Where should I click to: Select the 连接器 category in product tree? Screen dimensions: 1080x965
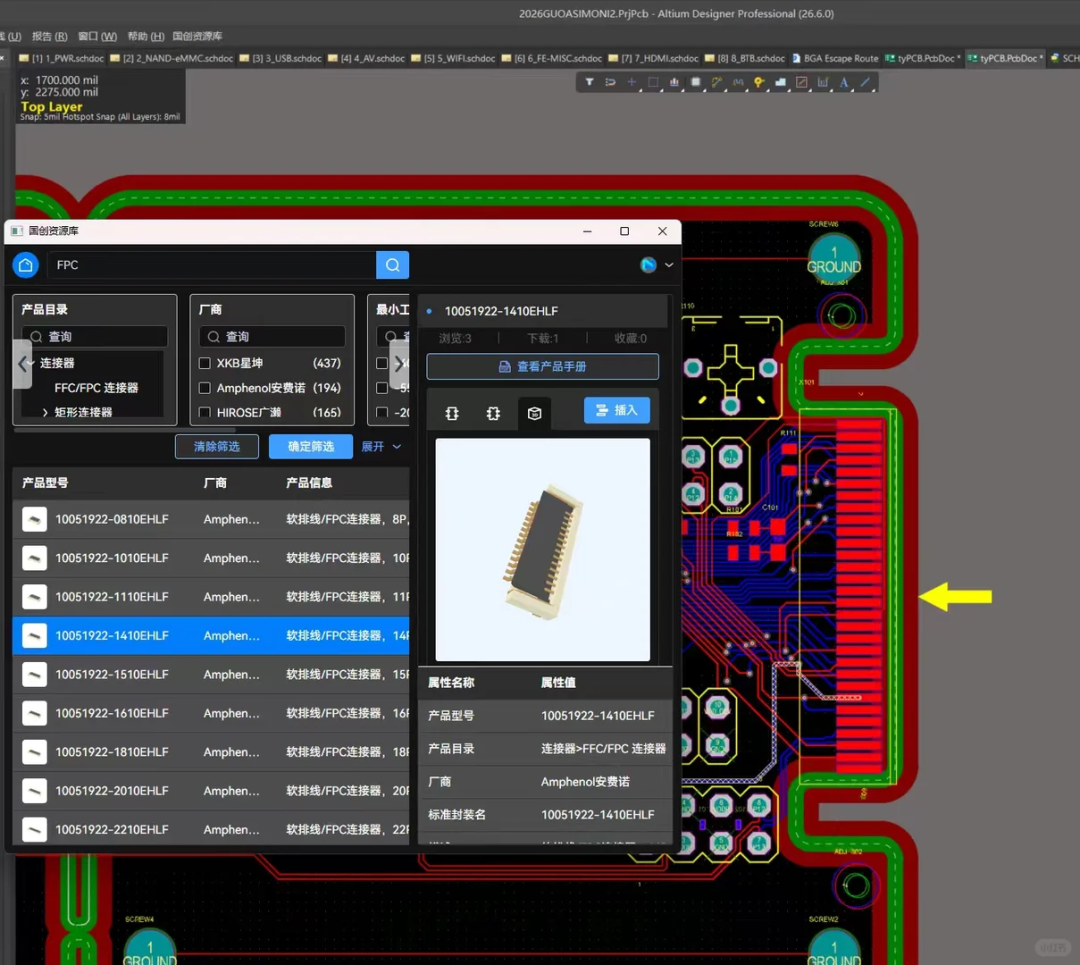(x=57, y=363)
